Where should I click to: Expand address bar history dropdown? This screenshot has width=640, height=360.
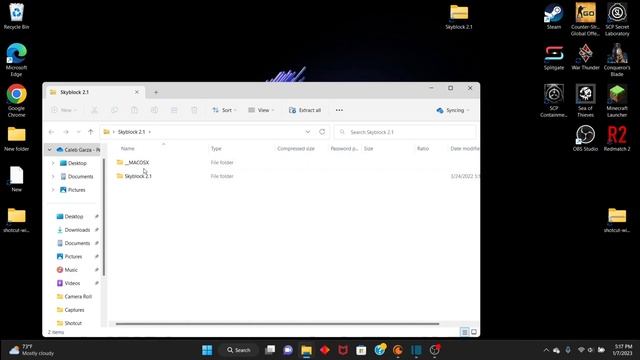click(308, 132)
